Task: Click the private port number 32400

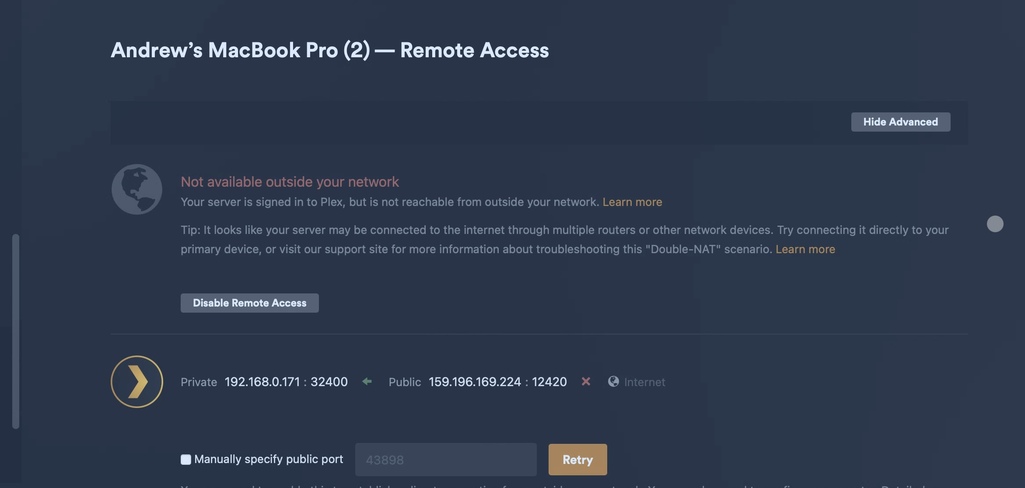Action: tap(329, 382)
